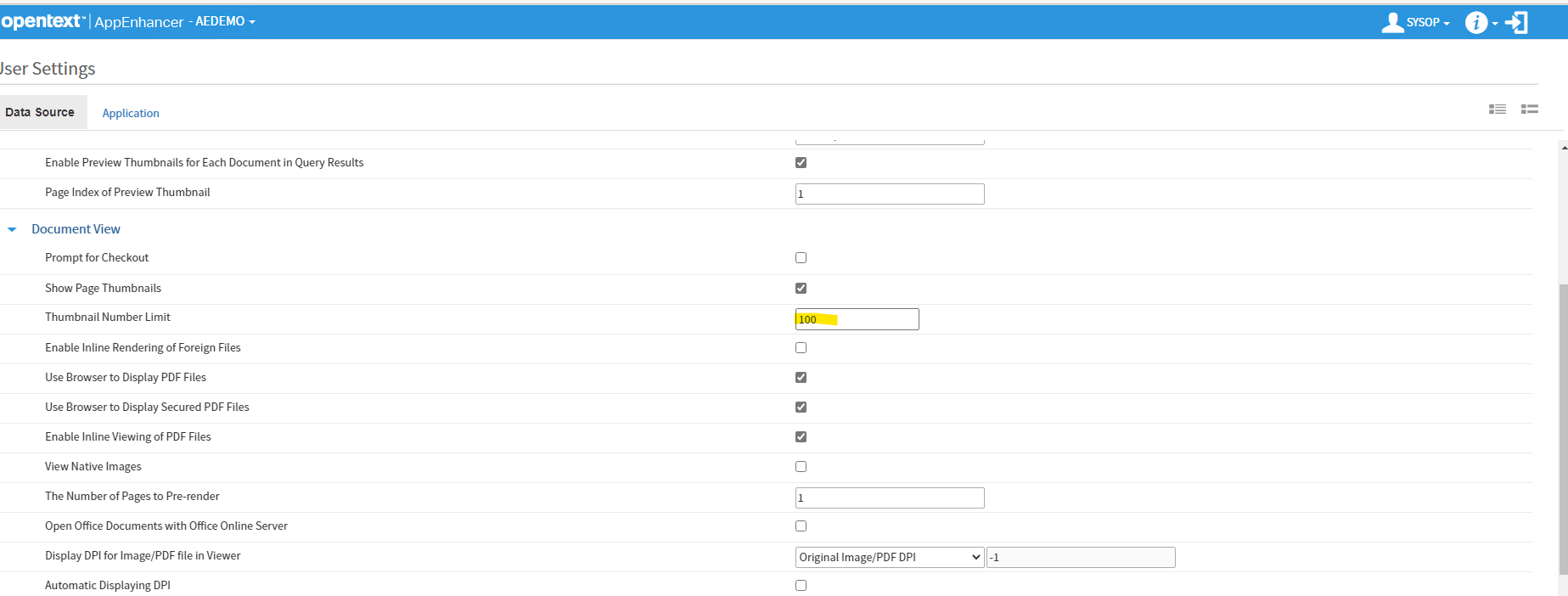Collapse the Document View section

[12, 229]
